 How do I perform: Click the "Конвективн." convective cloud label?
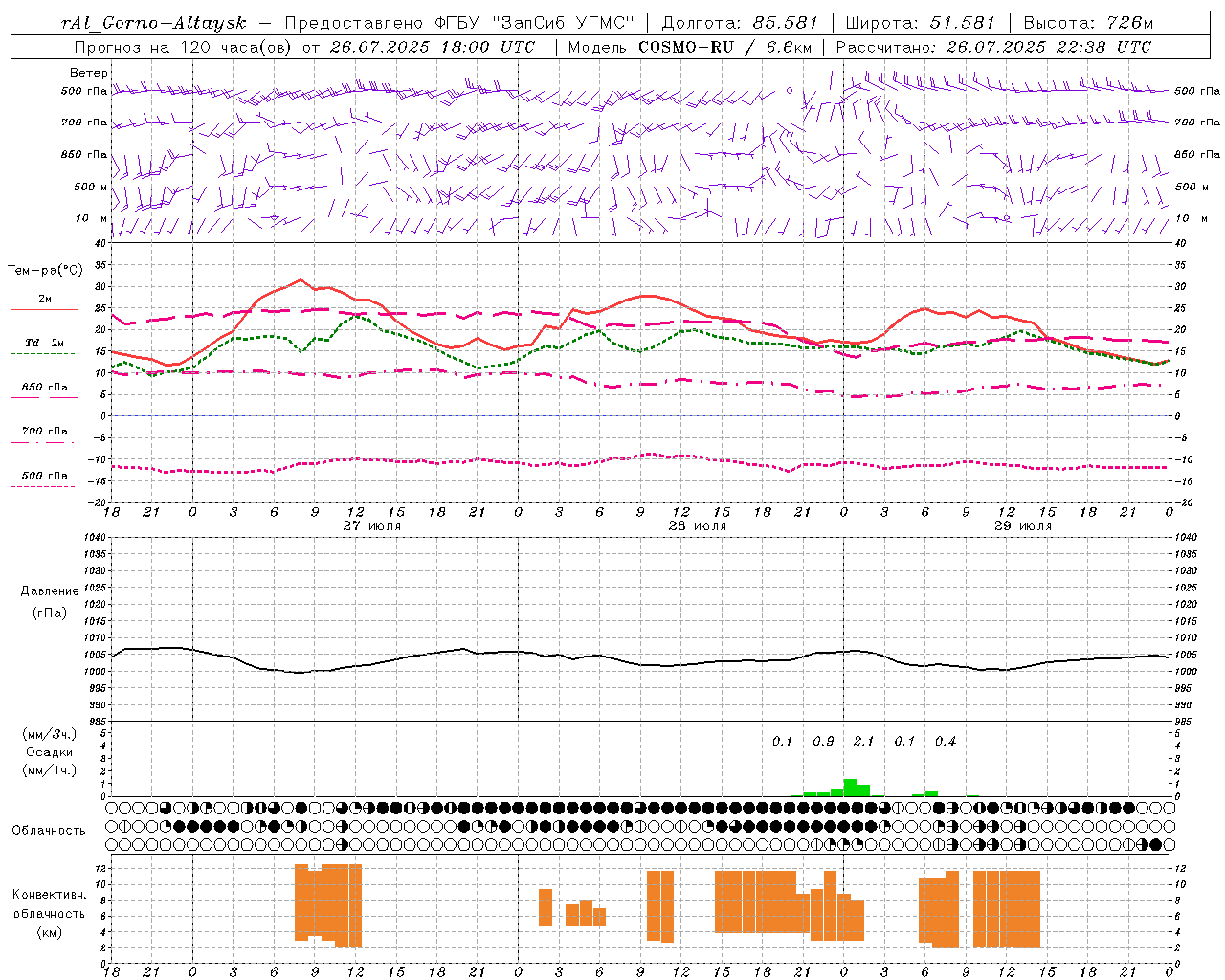tap(49, 895)
